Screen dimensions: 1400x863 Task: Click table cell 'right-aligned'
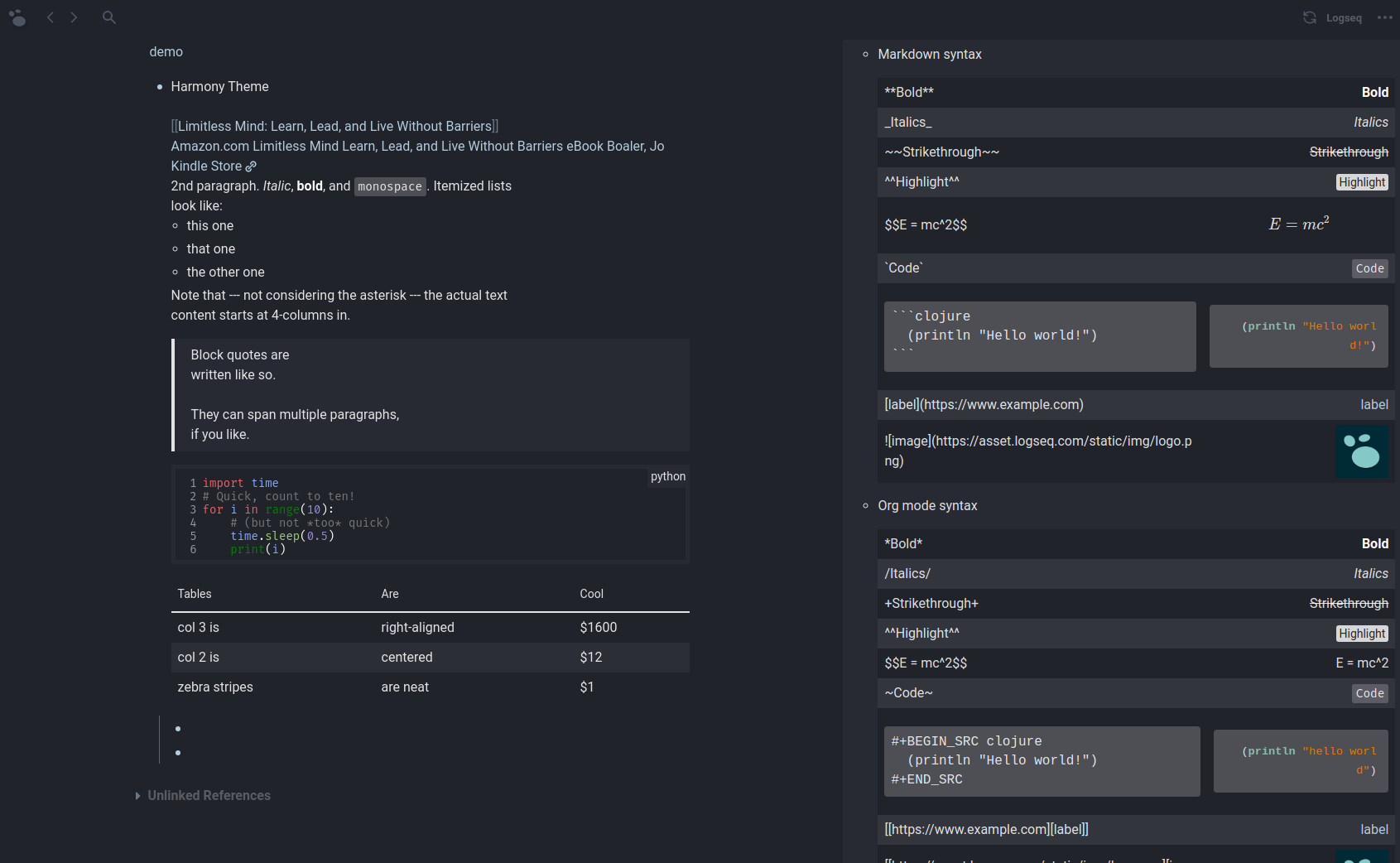[417, 628]
